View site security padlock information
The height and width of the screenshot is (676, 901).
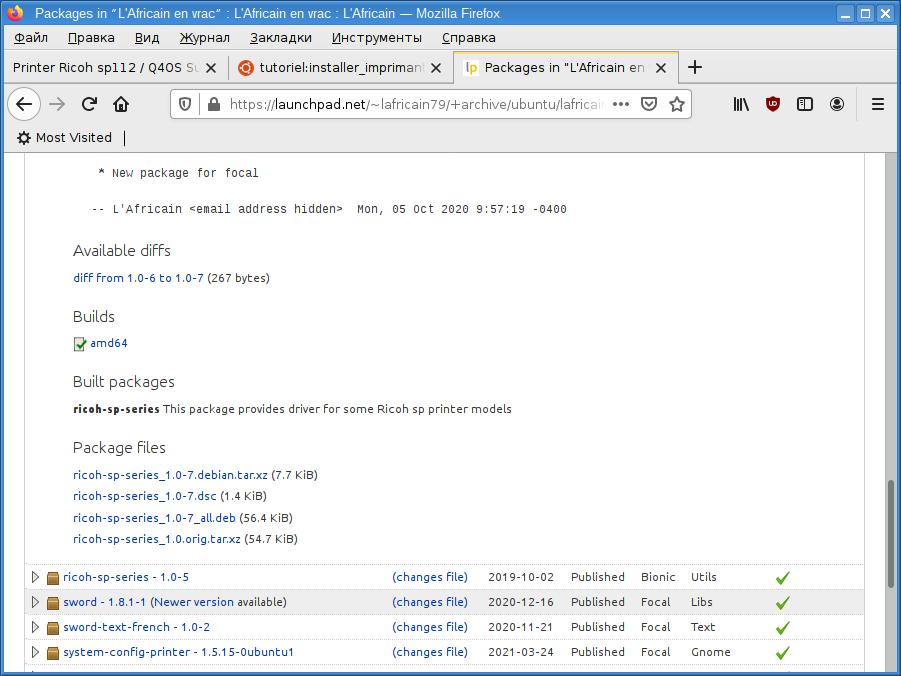click(214, 104)
